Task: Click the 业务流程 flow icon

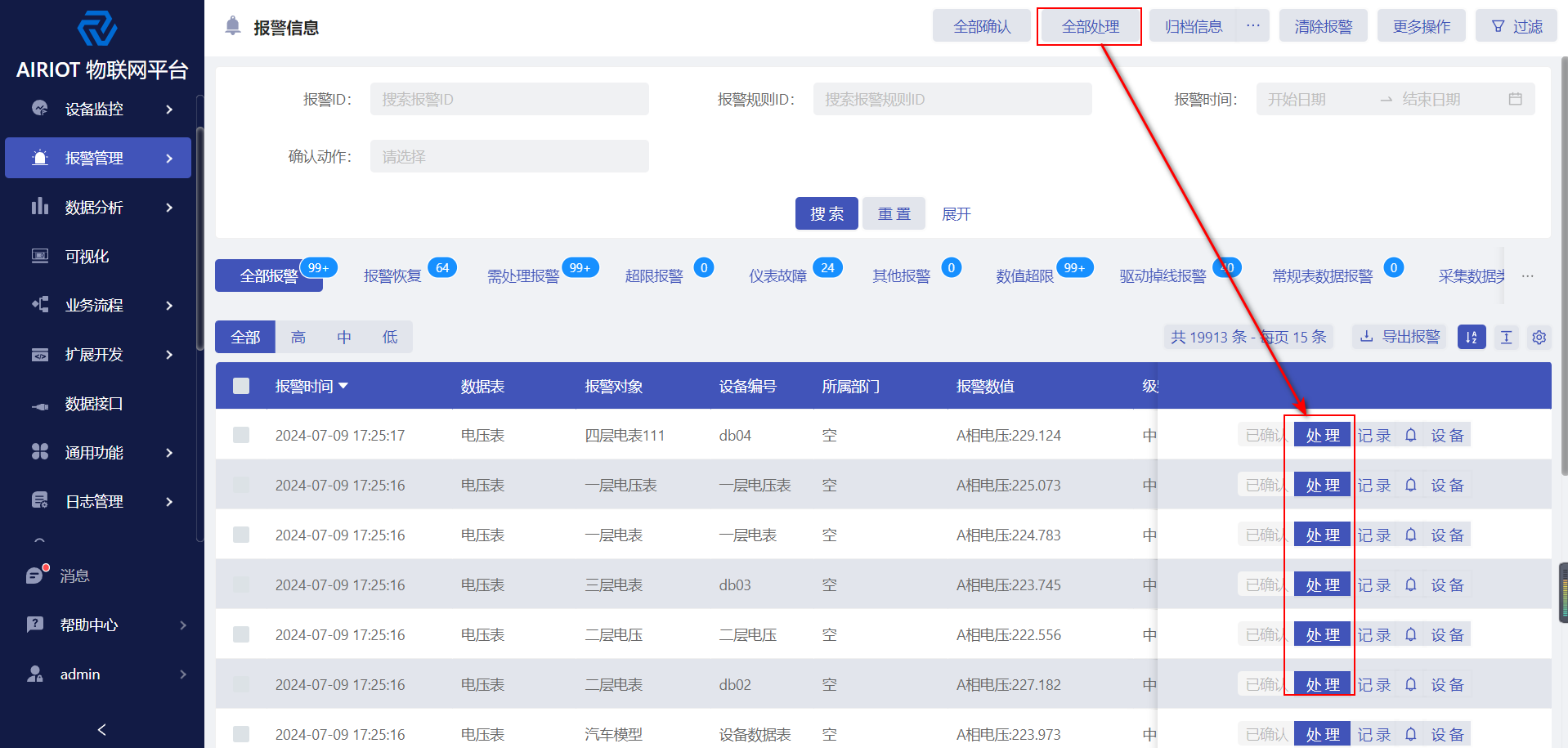Action: (x=39, y=305)
